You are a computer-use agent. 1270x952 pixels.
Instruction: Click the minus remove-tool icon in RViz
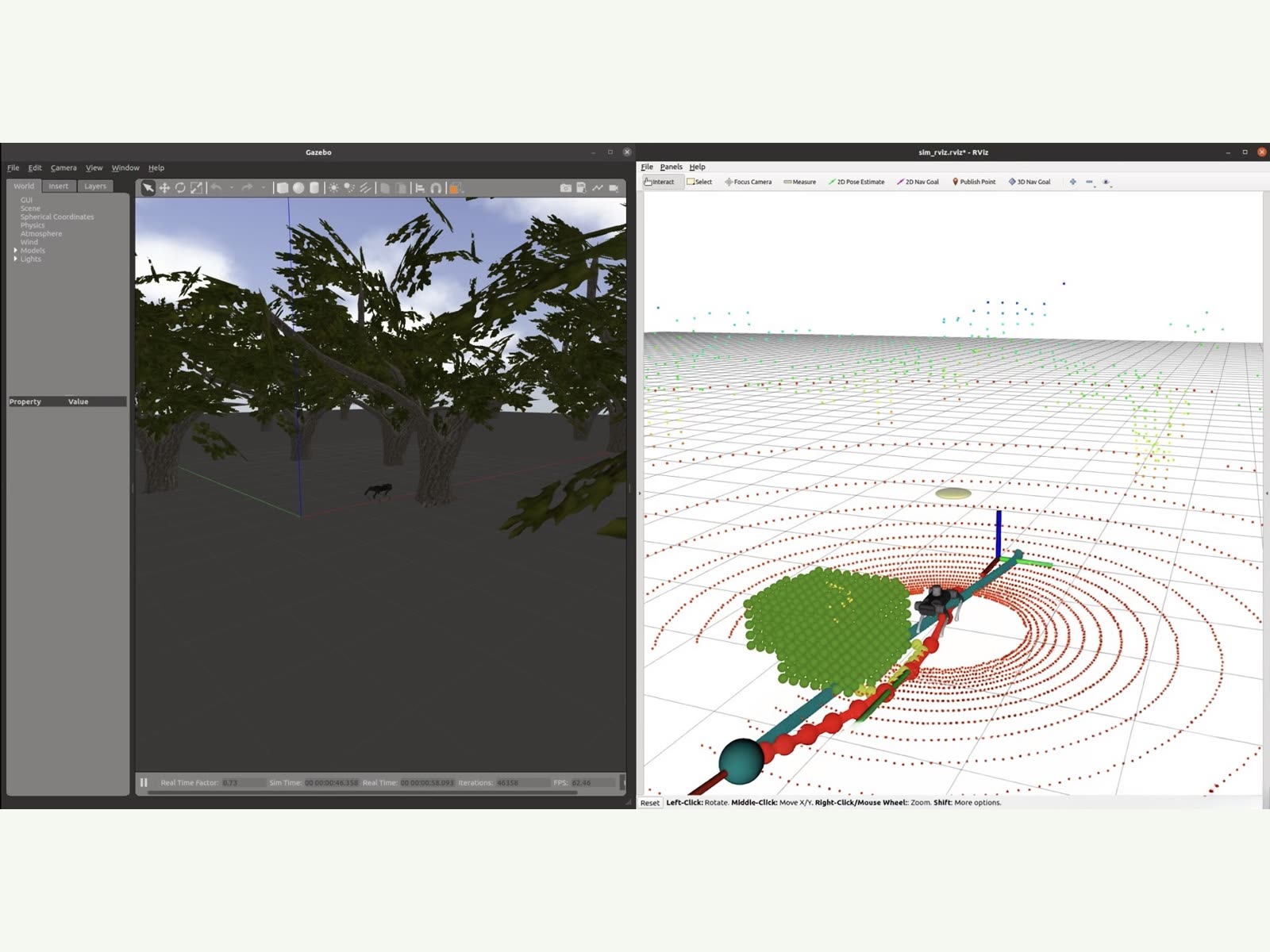[x=1090, y=182]
